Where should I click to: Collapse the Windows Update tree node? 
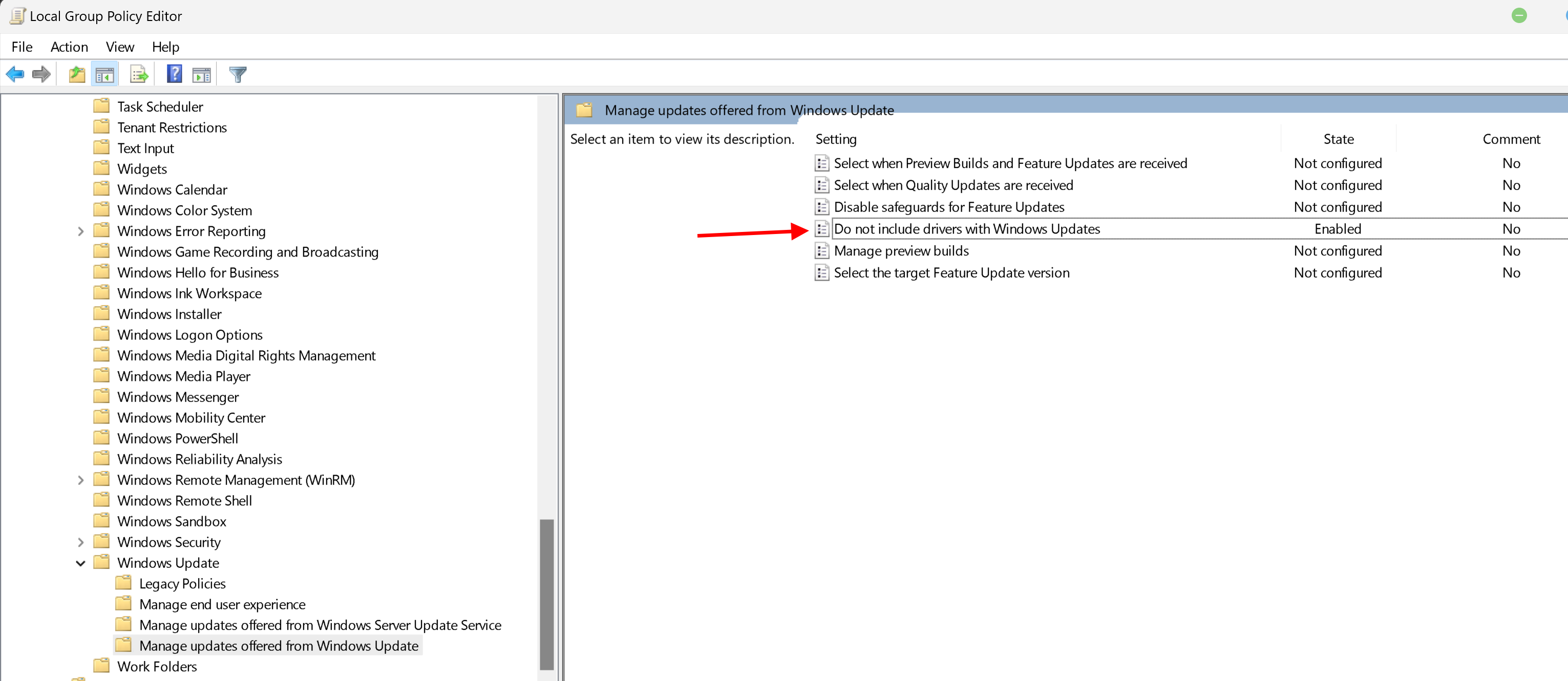[x=80, y=563]
